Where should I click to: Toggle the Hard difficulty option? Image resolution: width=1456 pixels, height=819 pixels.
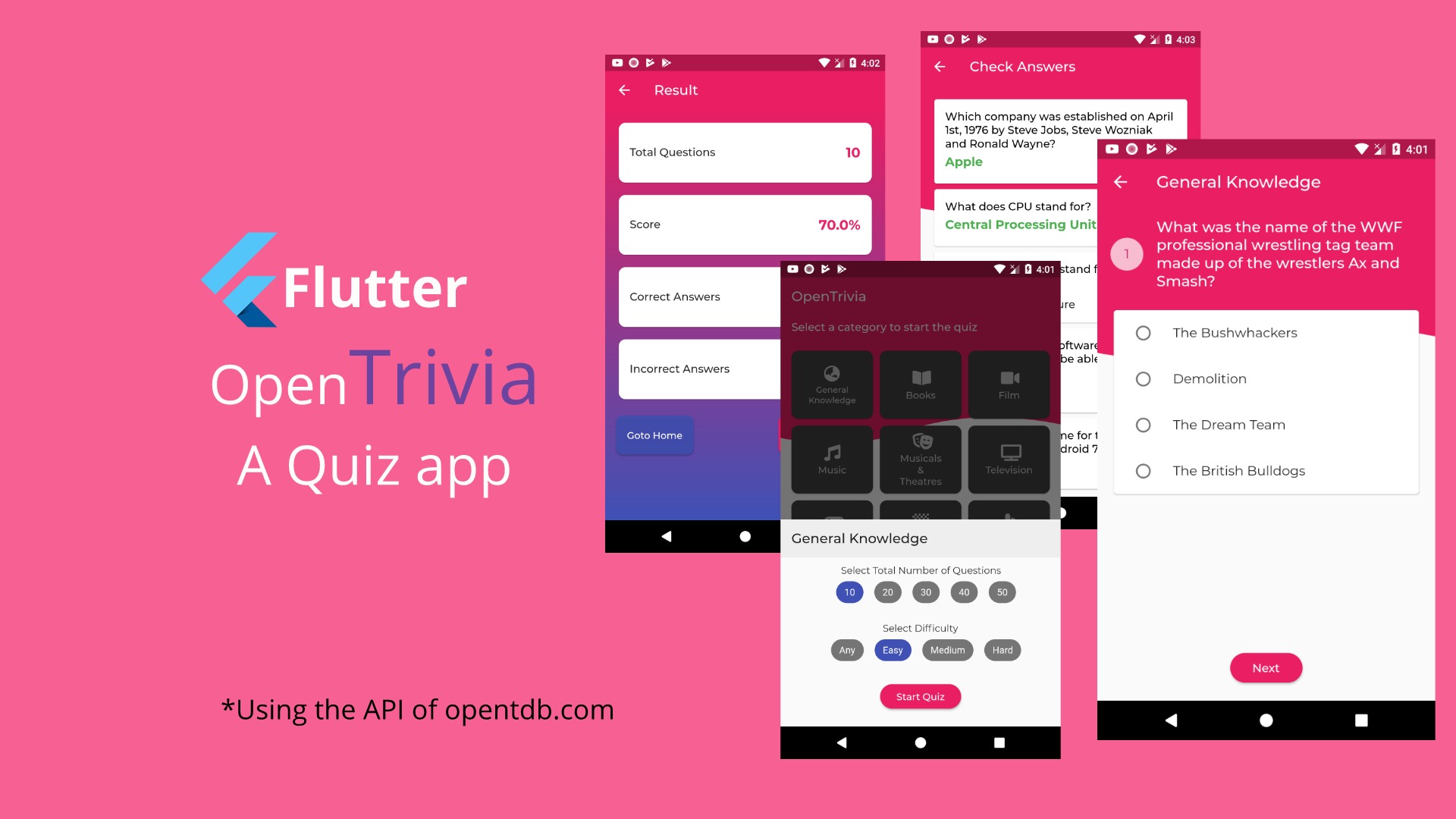(x=1002, y=650)
